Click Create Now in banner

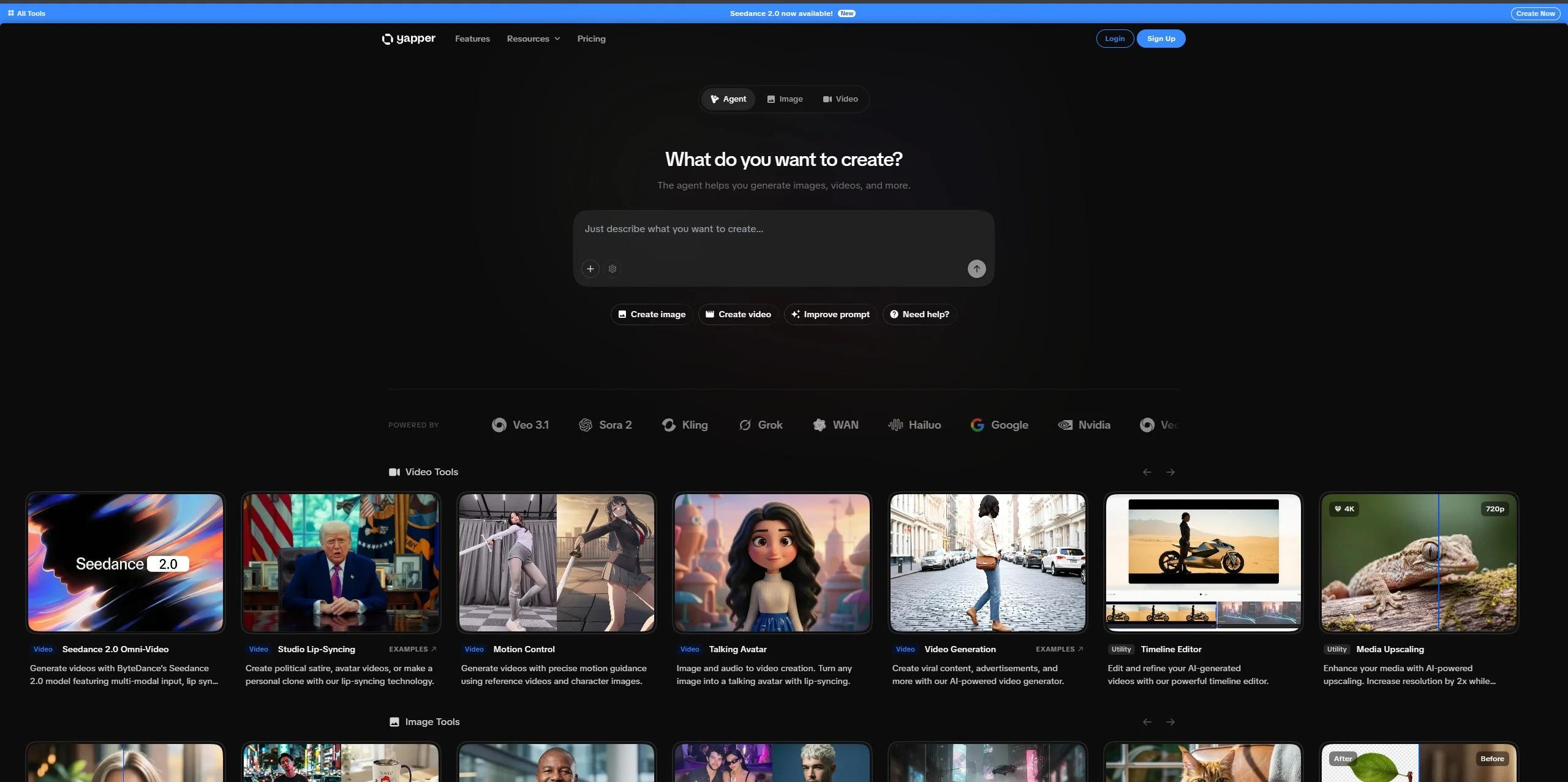point(1536,13)
